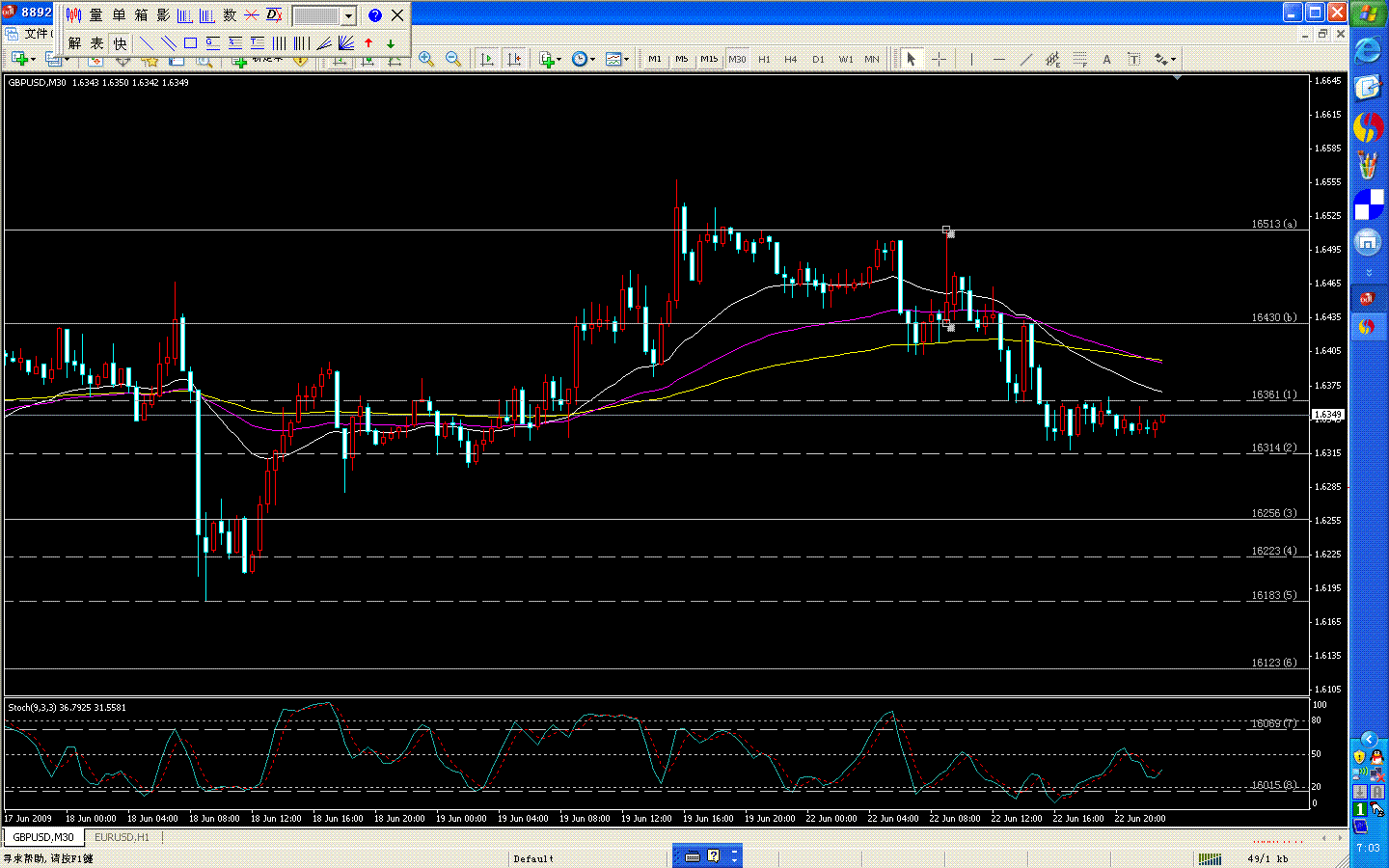The width and height of the screenshot is (1389, 868).
Task: Switch to EURUSD,H1 chart tab
Action: 123,837
